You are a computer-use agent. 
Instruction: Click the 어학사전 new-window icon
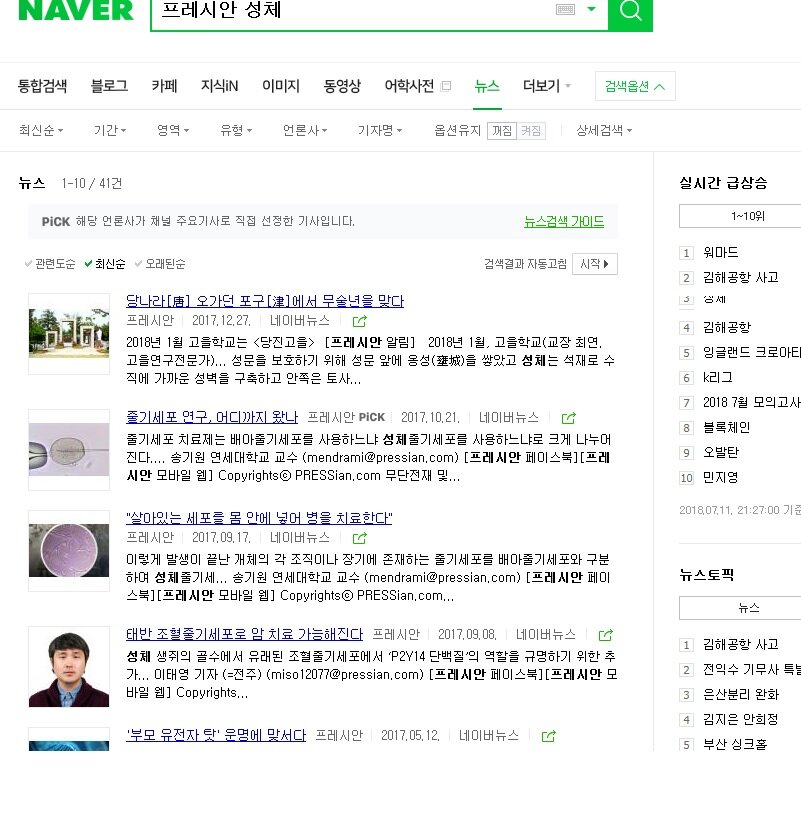446,86
